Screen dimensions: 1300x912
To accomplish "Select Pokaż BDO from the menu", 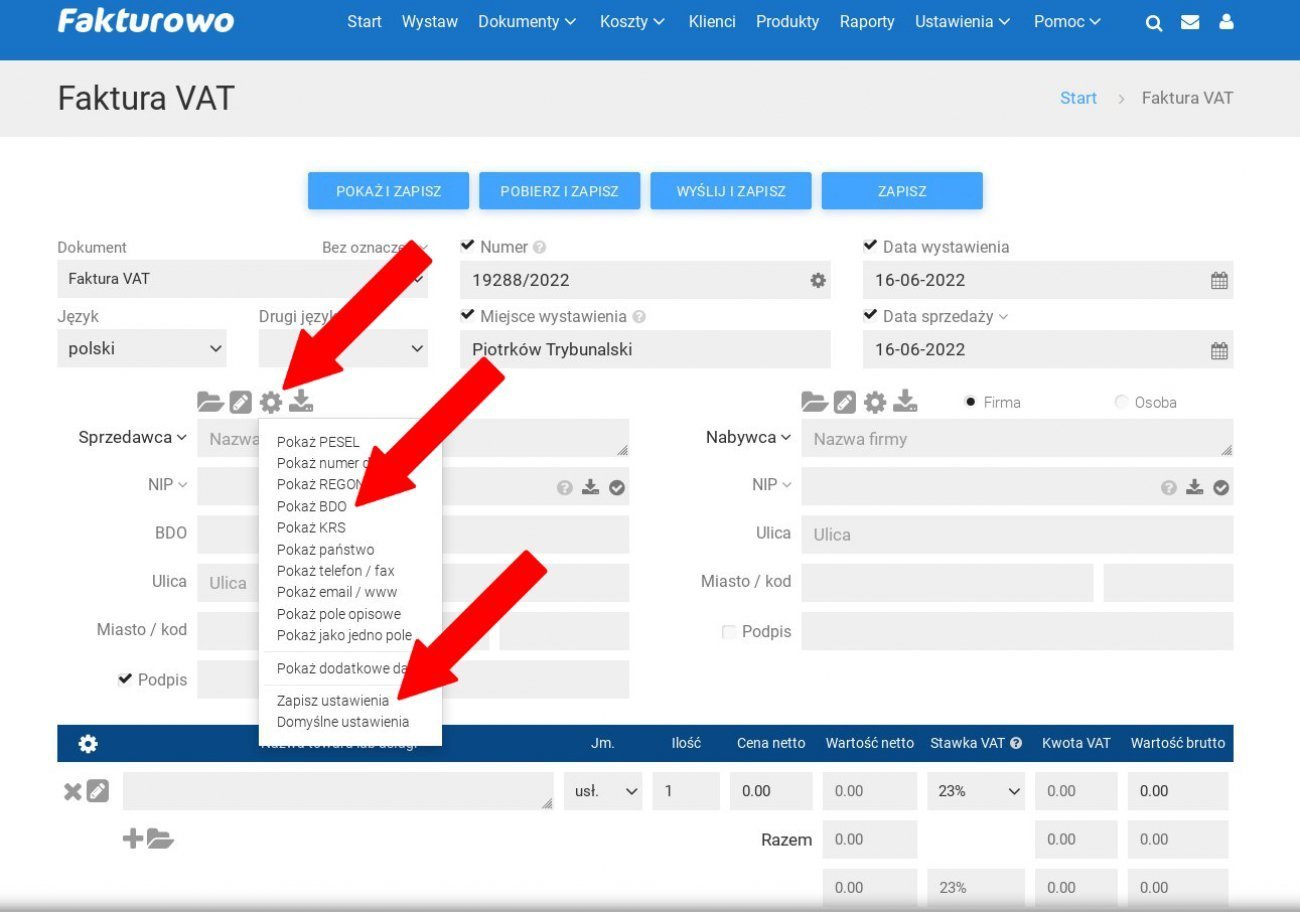I will tap(311, 506).
